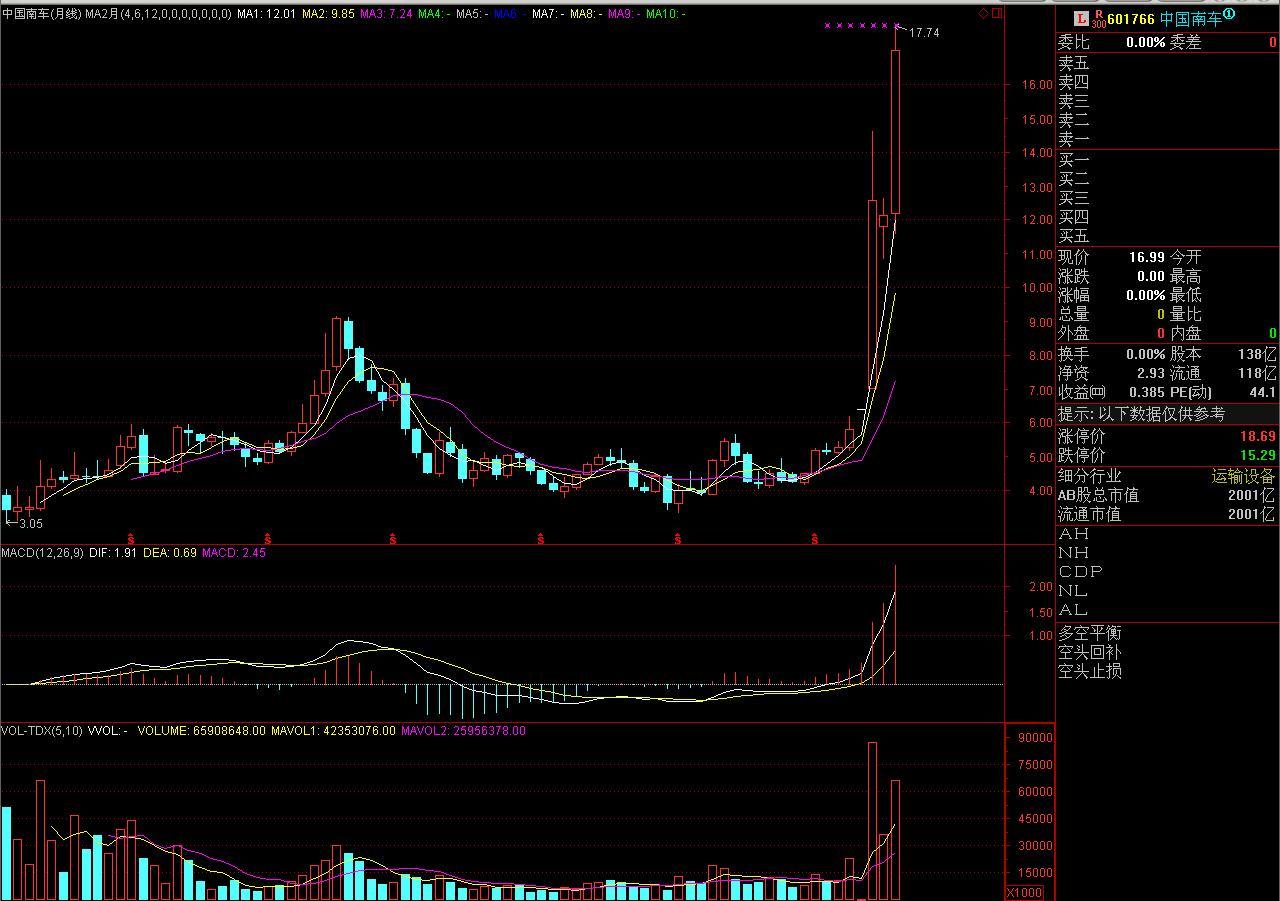The height and width of the screenshot is (901, 1280).
Task: Click the MA3: 7.24 value
Action: click(385, 14)
